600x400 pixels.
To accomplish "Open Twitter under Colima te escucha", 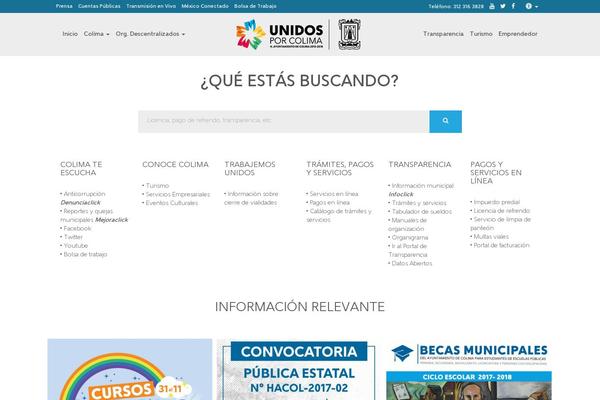I will click(73, 237).
